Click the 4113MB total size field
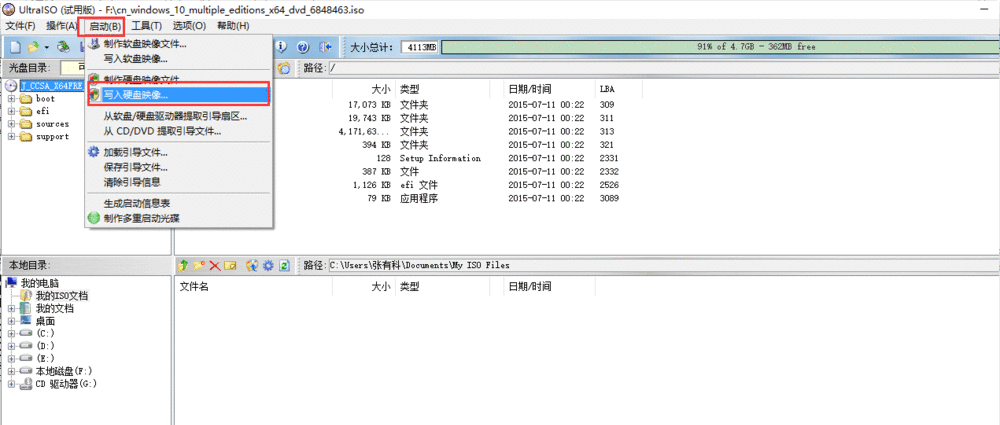 point(420,47)
